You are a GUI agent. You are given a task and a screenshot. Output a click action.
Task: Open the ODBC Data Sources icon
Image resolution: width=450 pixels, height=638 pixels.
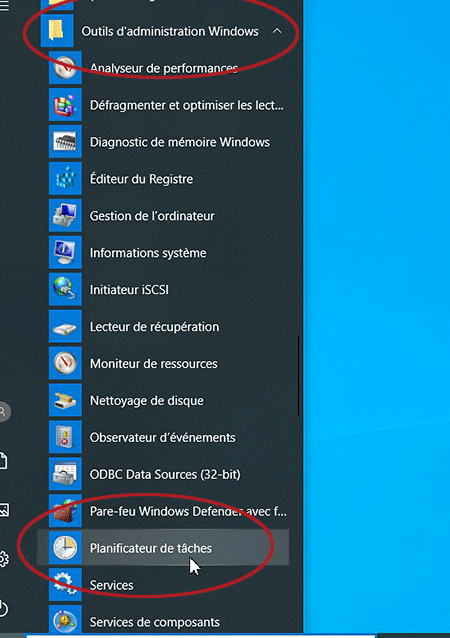coord(65,474)
